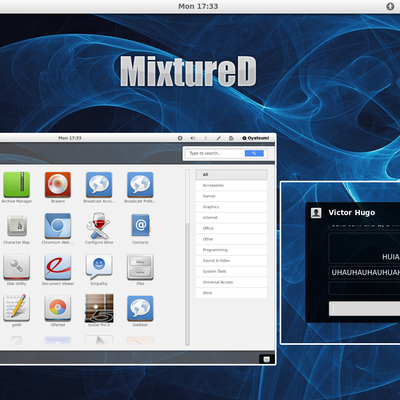The height and width of the screenshot is (400, 400).
Task: Launch the Brasero disc burner icon
Action: (x=58, y=185)
